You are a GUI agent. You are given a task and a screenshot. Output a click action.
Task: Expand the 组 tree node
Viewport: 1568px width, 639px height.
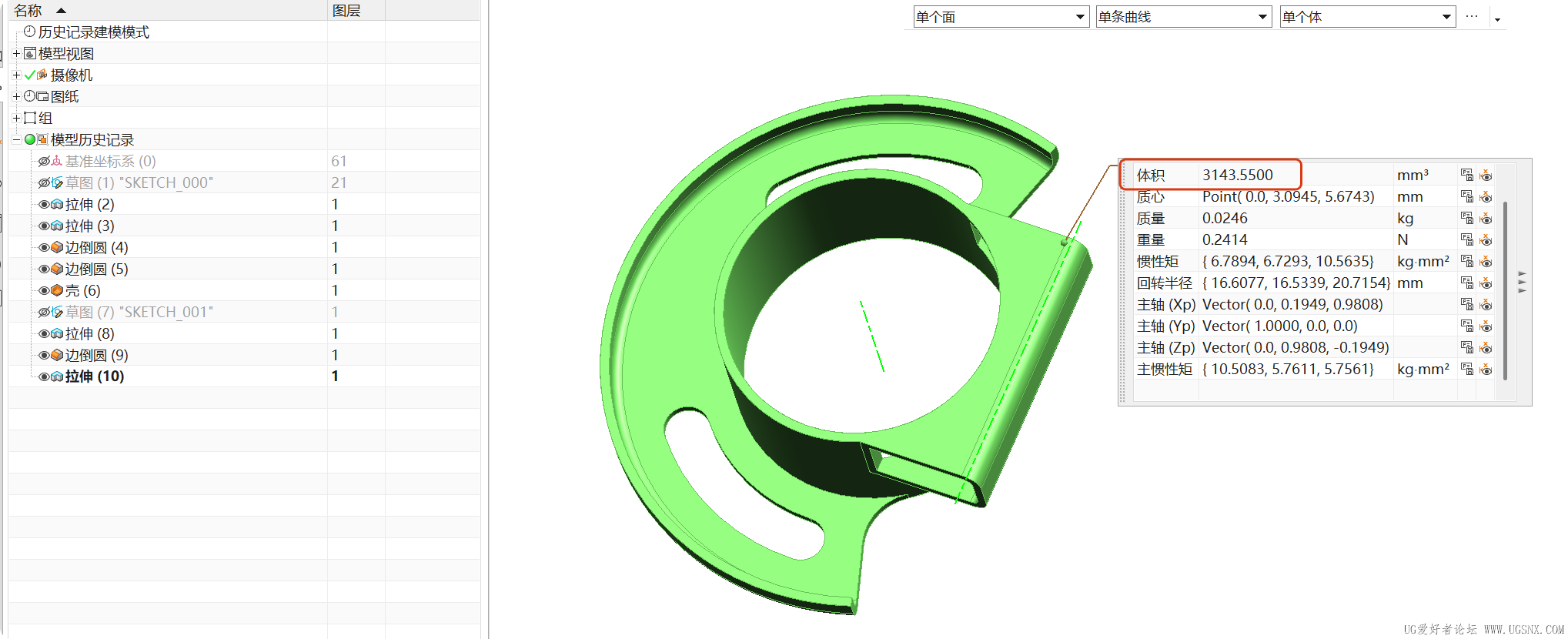pyautogui.click(x=16, y=118)
